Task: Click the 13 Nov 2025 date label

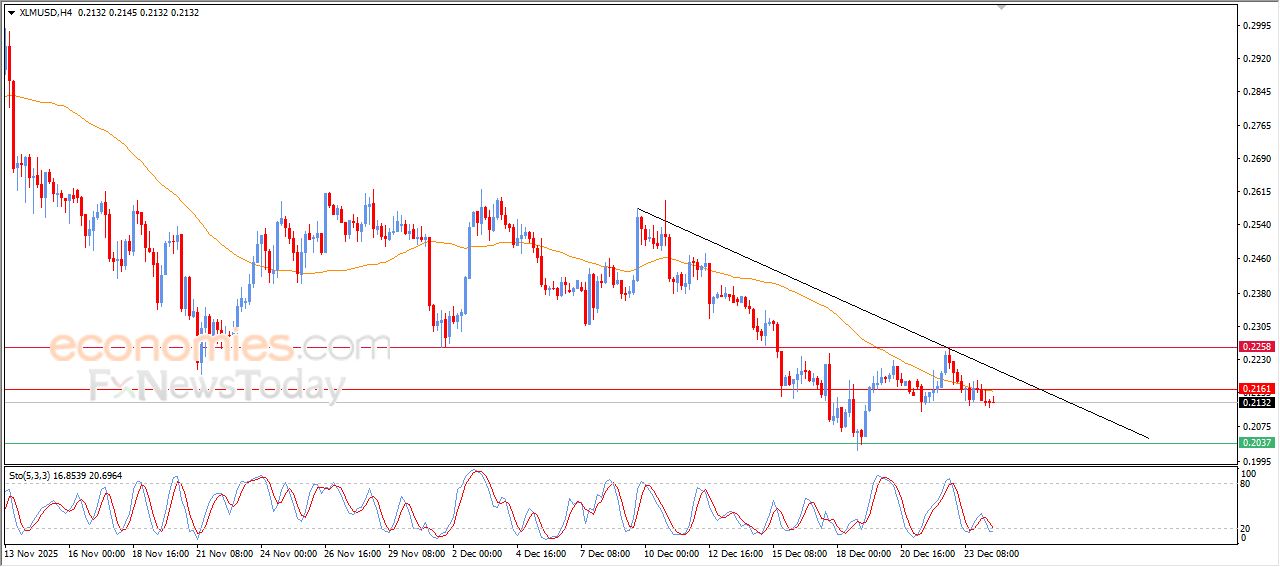Action: click(33, 552)
